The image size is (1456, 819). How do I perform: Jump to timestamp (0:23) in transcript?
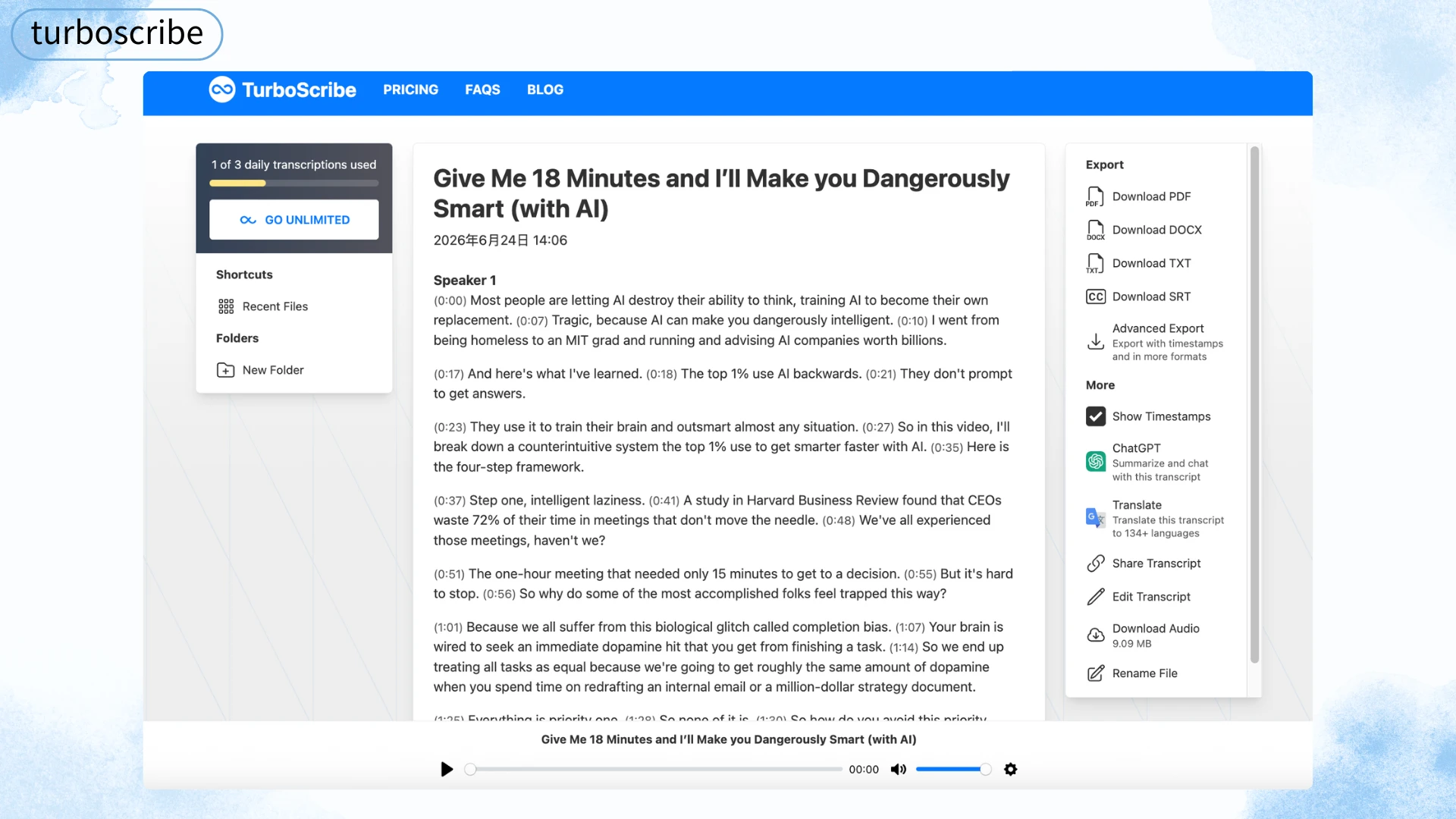point(450,427)
